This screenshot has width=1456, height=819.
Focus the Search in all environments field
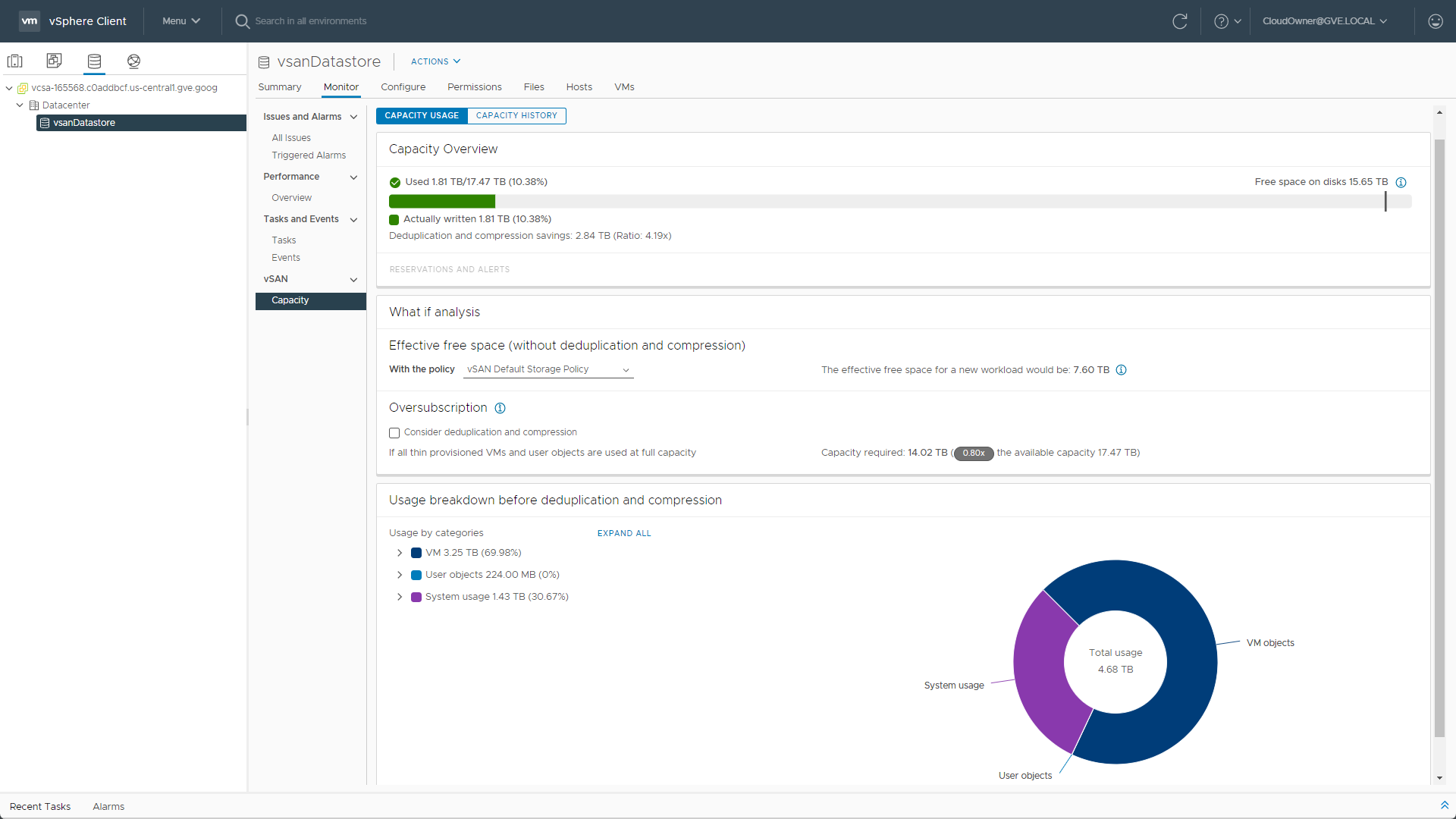coord(311,21)
